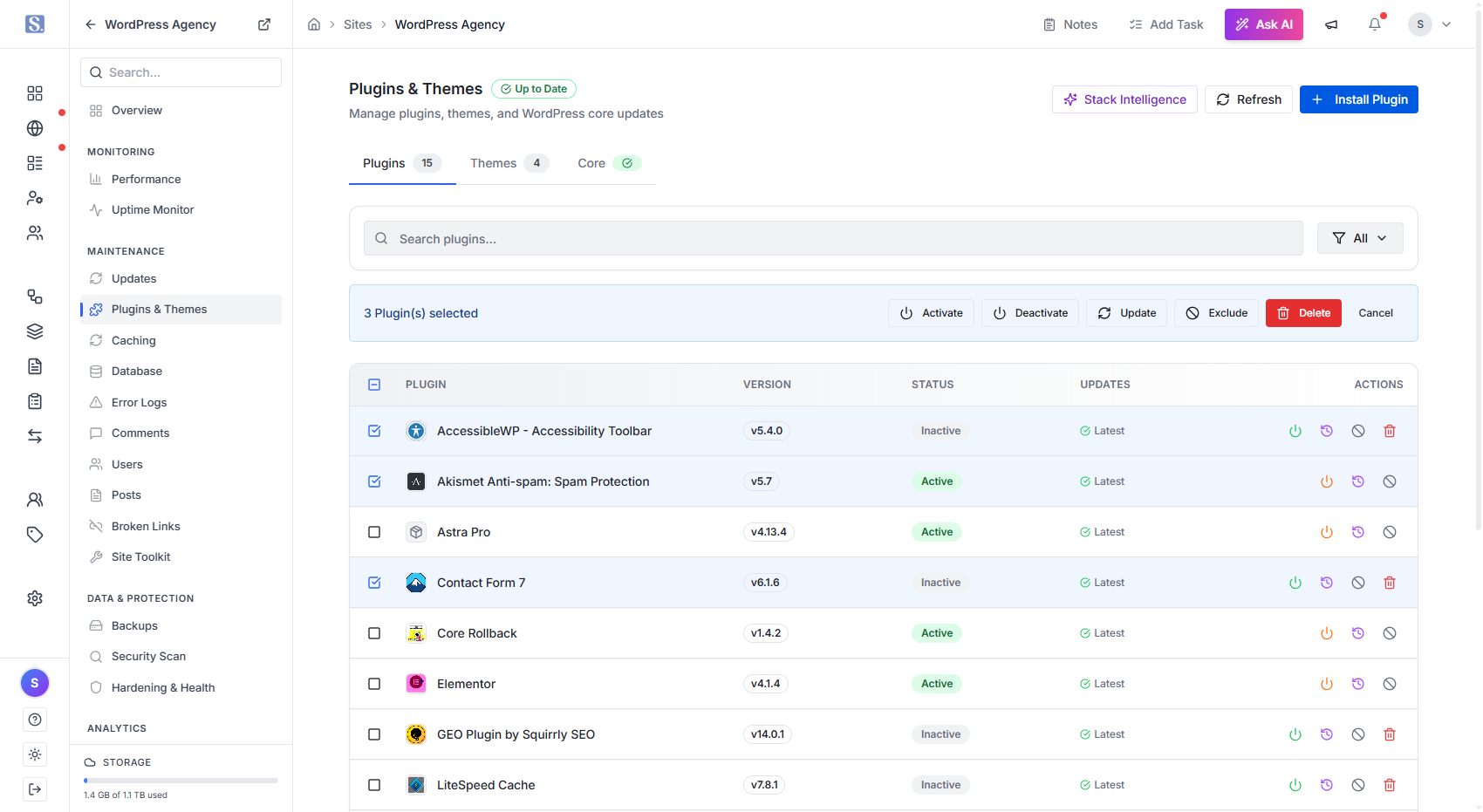Deactivate Astra Pro with power icon
Viewport: 1483px width, 812px height.
1327,532
